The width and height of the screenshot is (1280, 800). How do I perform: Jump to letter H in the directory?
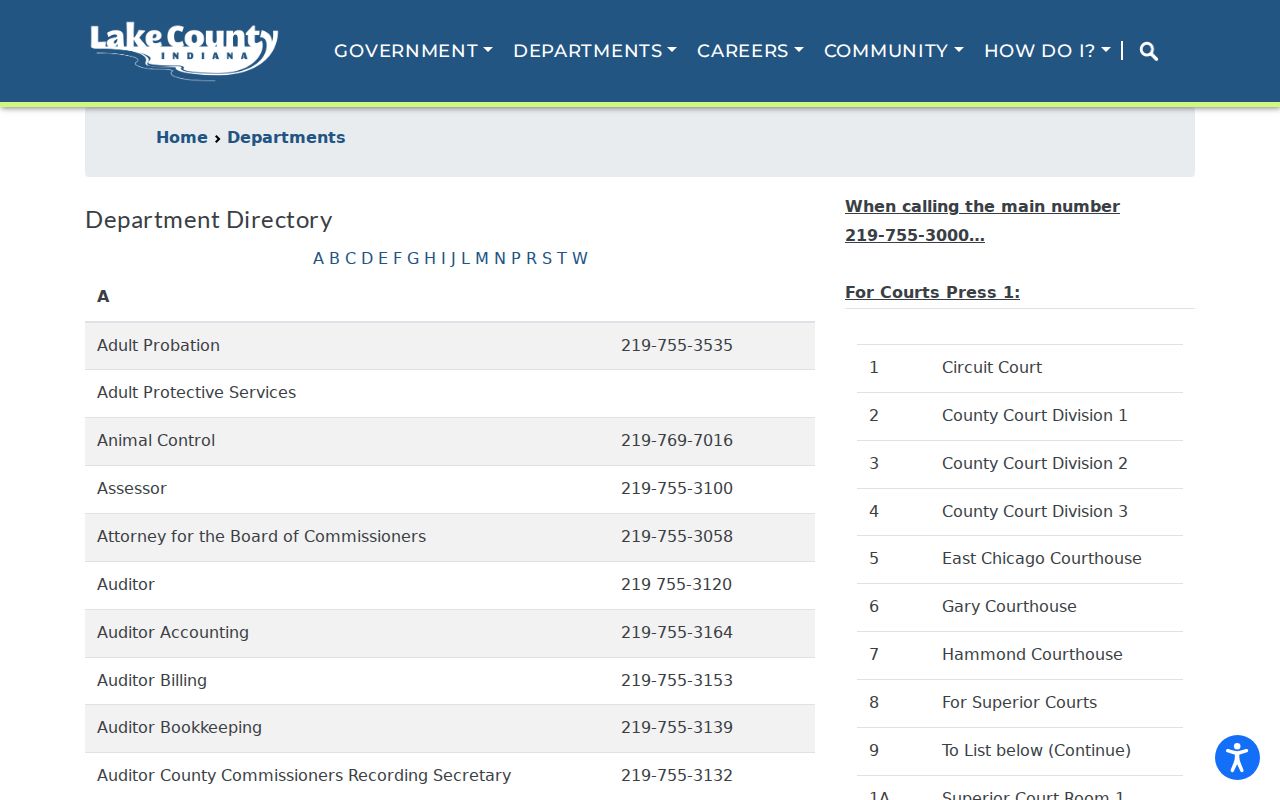(x=430, y=259)
